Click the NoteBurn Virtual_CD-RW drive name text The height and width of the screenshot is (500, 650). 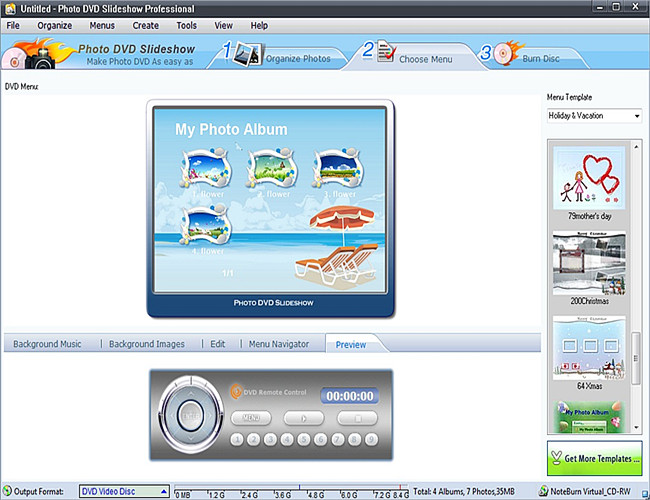point(590,491)
